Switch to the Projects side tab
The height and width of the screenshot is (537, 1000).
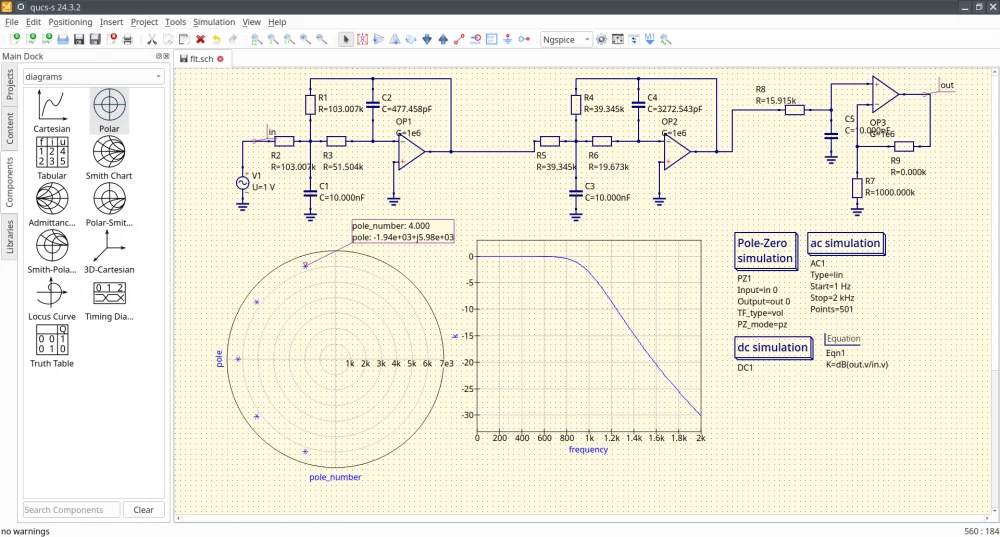coord(11,86)
